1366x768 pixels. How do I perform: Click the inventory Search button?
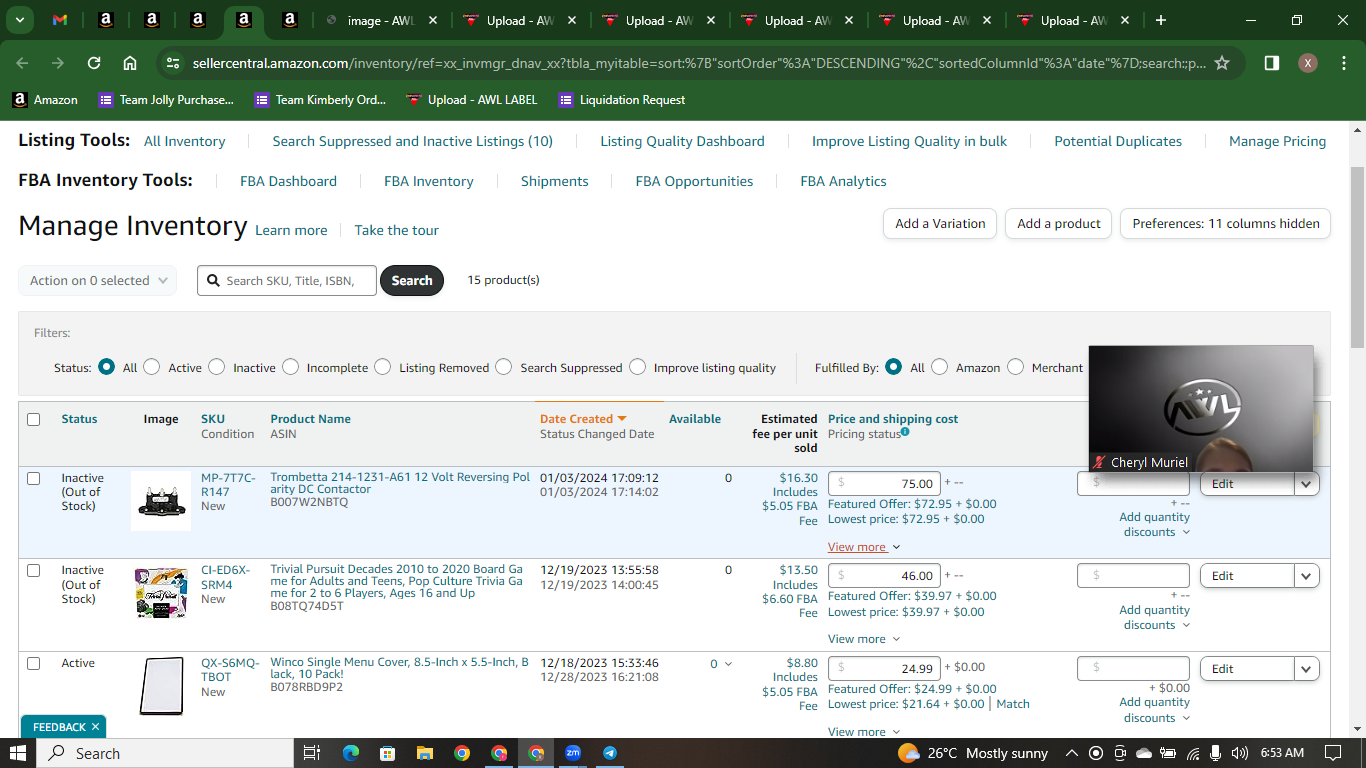pyautogui.click(x=412, y=281)
